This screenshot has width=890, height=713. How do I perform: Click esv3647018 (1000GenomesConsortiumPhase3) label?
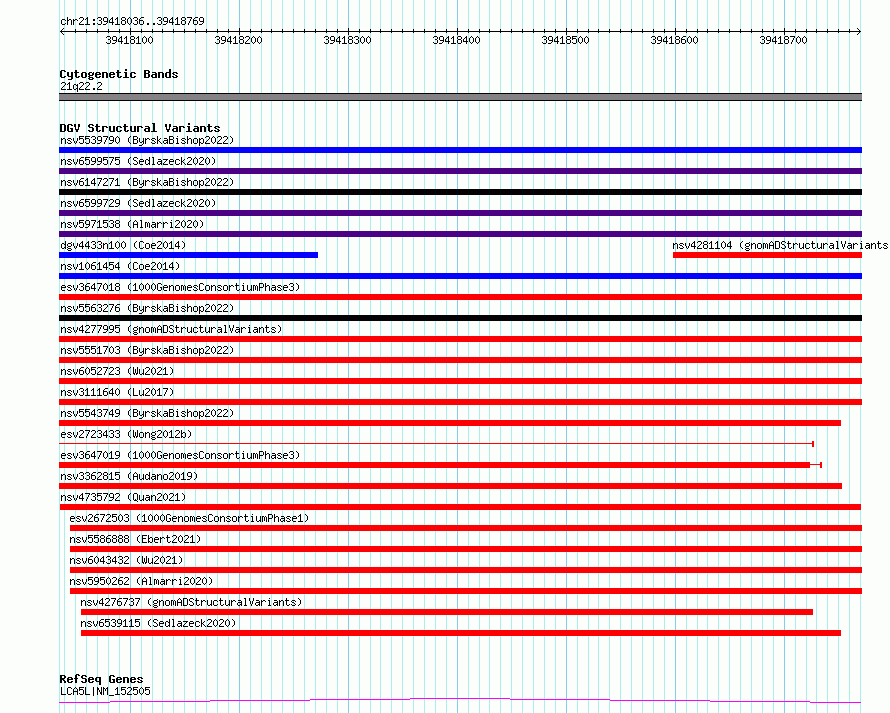pos(180,287)
